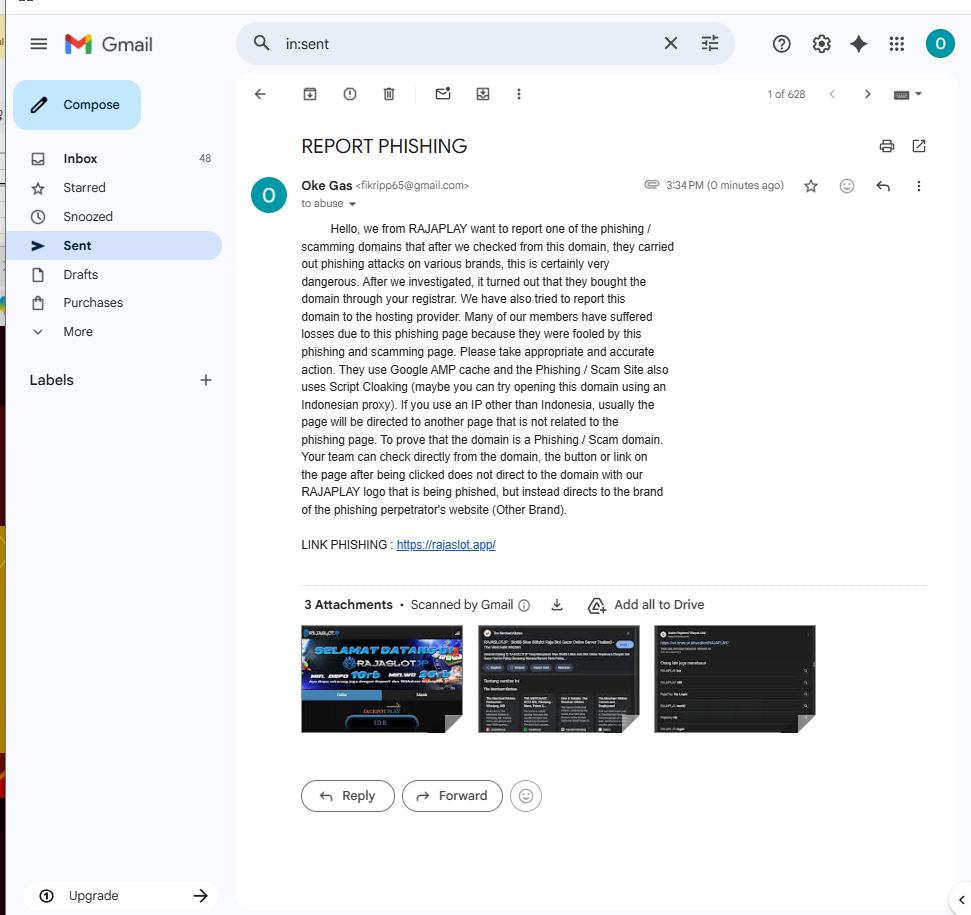This screenshot has width=971, height=915.
Task: Open input tools keyboard dropdown
Action: coord(908,94)
